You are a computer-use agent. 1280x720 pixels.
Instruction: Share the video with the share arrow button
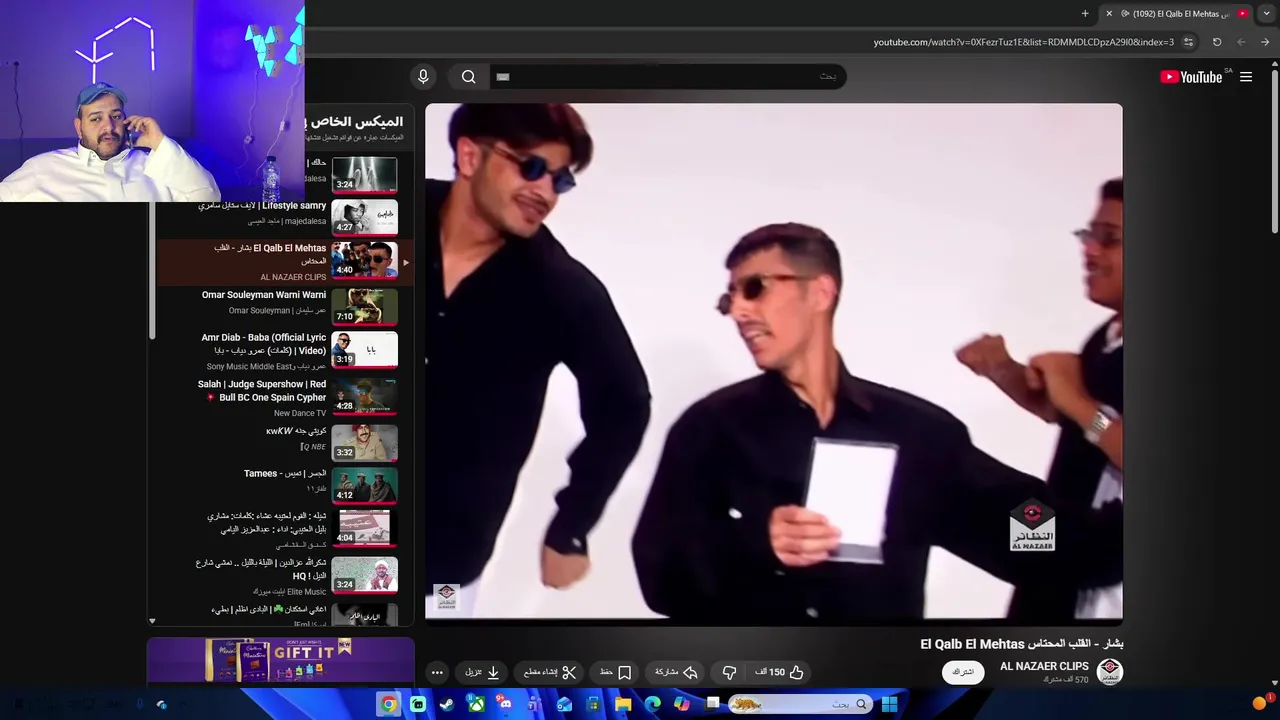(x=676, y=672)
